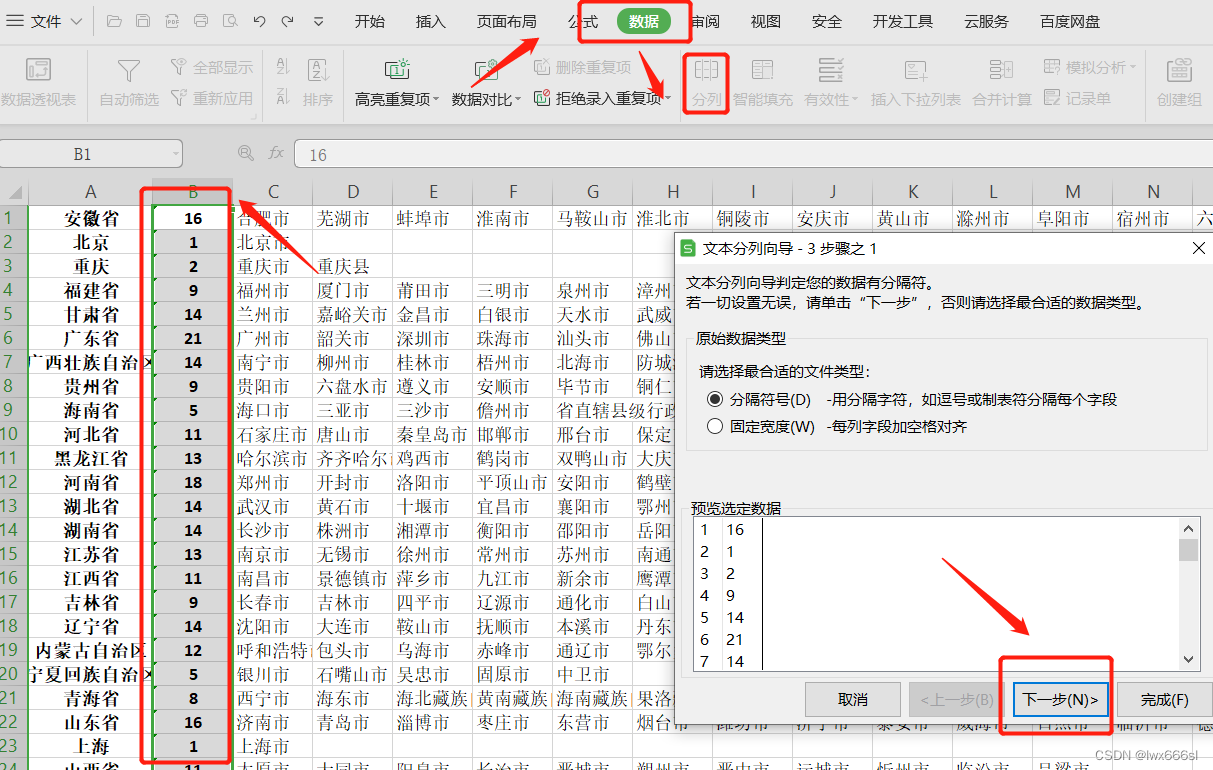Click cell 景德镇市 in column D

click(x=353, y=578)
